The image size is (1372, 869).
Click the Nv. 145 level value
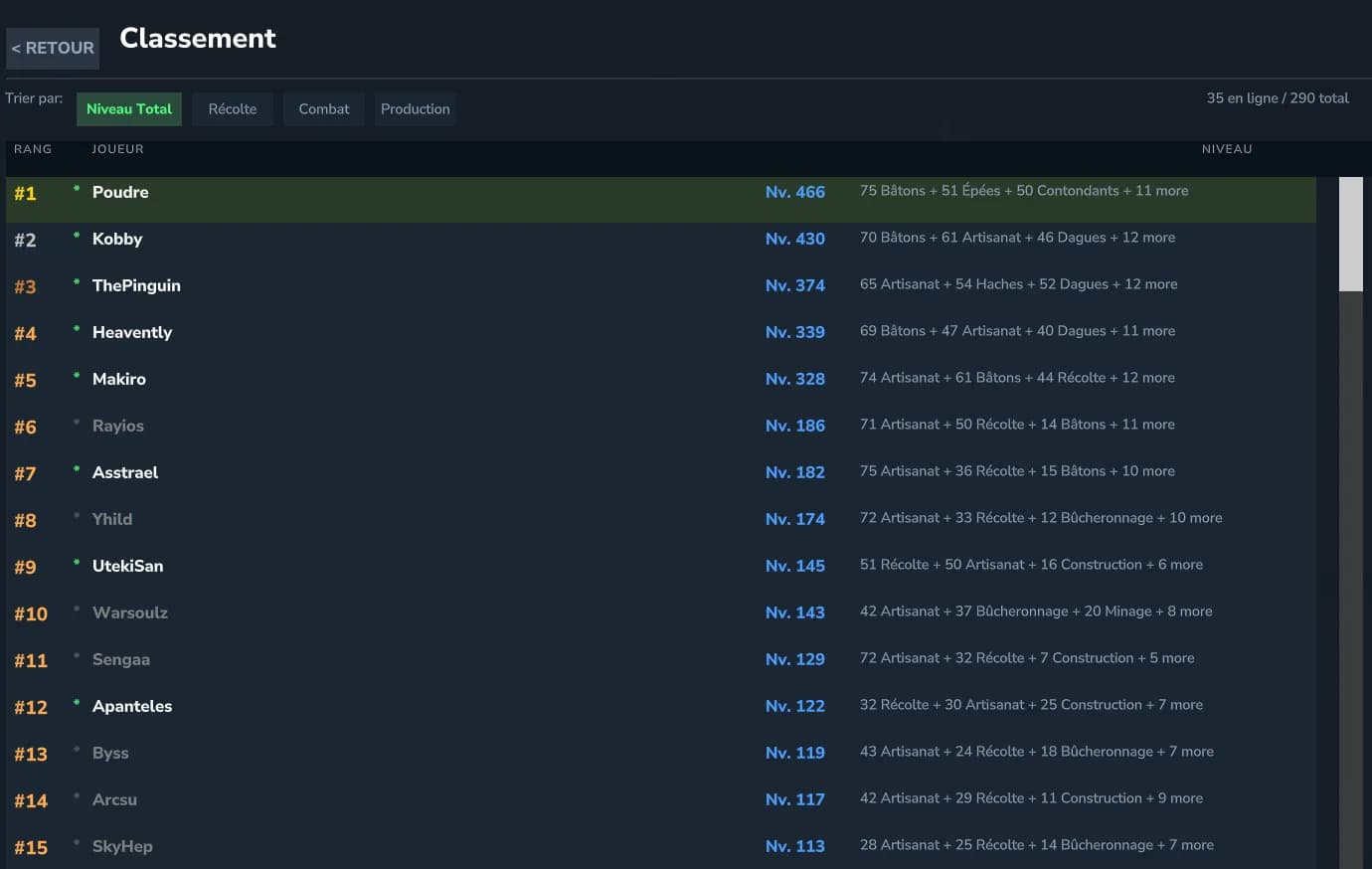[795, 566]
